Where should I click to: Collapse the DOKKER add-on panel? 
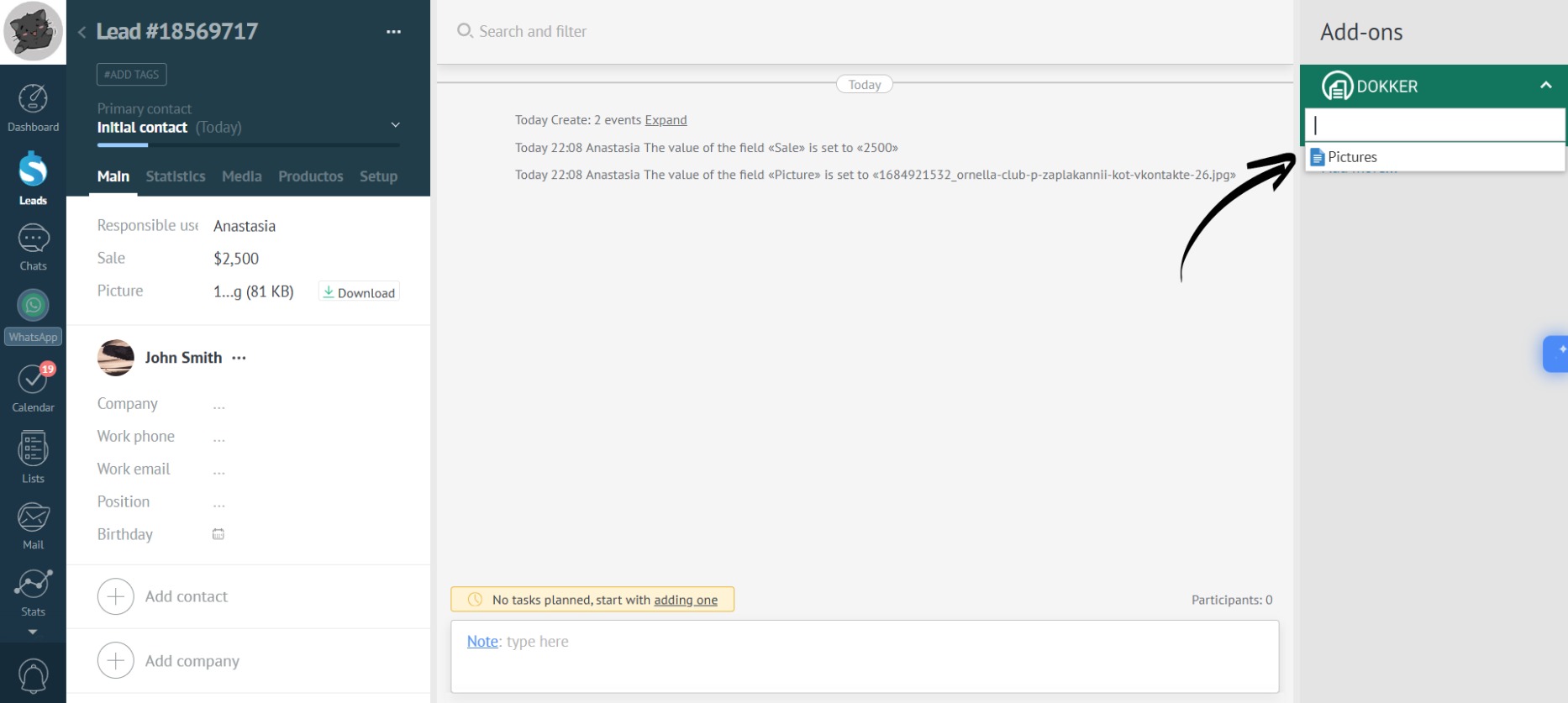tap(1545, 86)
